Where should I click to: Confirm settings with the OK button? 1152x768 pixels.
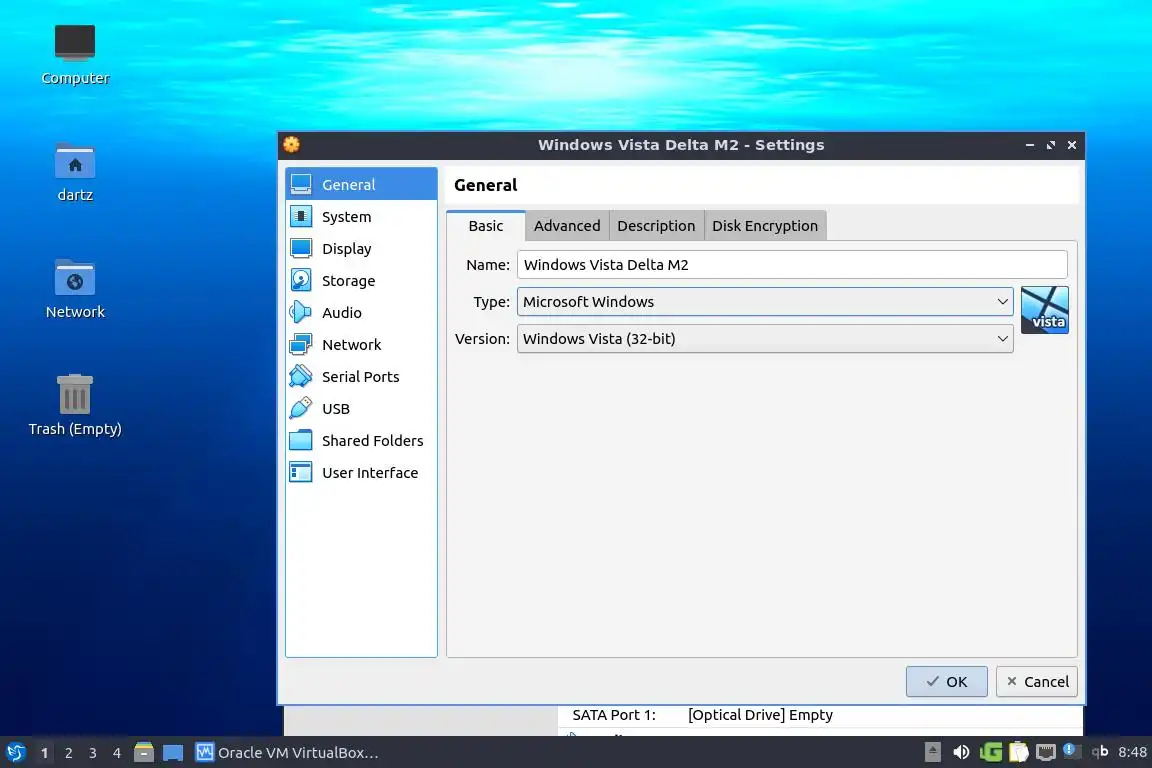[x=946, y=681]
